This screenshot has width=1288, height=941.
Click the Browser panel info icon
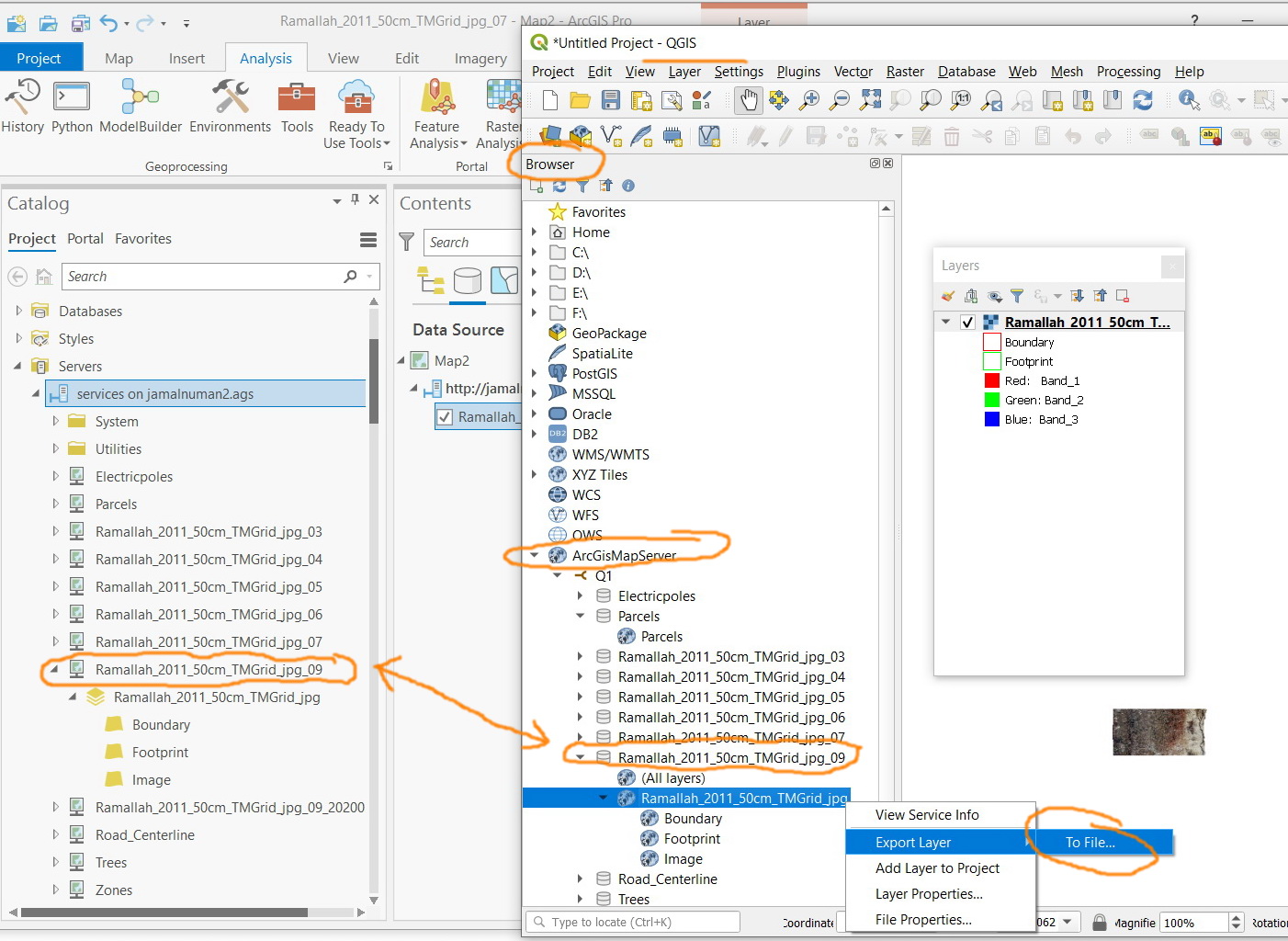tap(628, 186)
